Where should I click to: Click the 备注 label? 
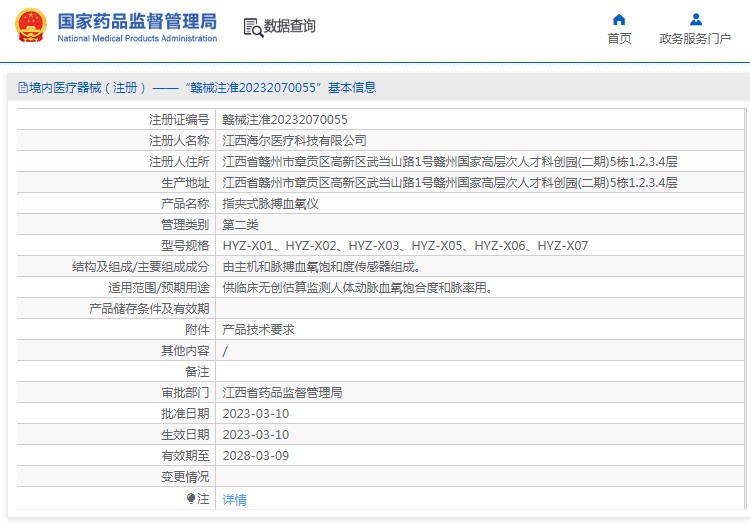click(x=197, y=372)
